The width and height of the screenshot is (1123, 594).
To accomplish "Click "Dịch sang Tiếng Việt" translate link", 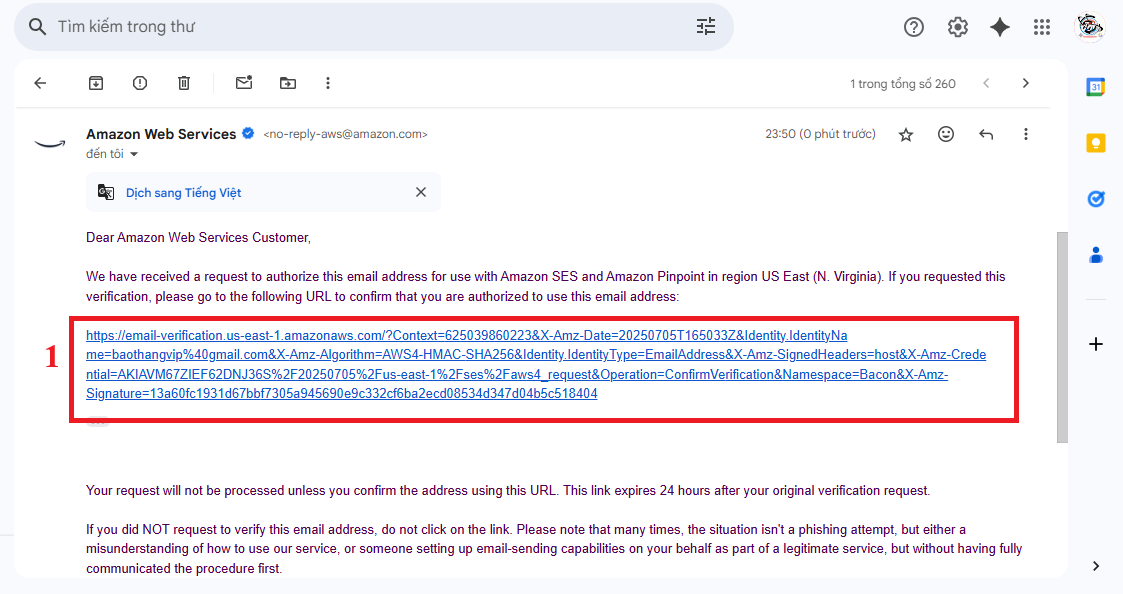I will pyautogui.click(x=183, y=193).
